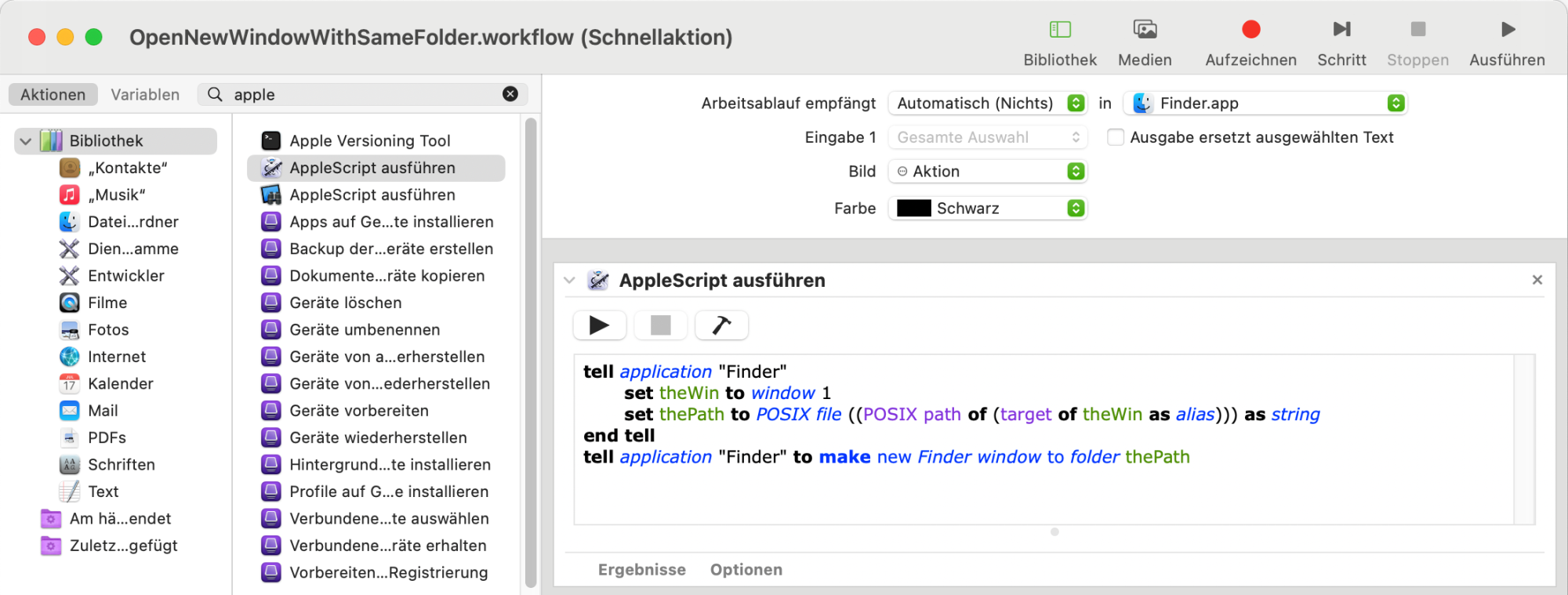Viewport: 1568px width, 595px height.
Task: Open the Optionen tab
Action: pos(746,570)
